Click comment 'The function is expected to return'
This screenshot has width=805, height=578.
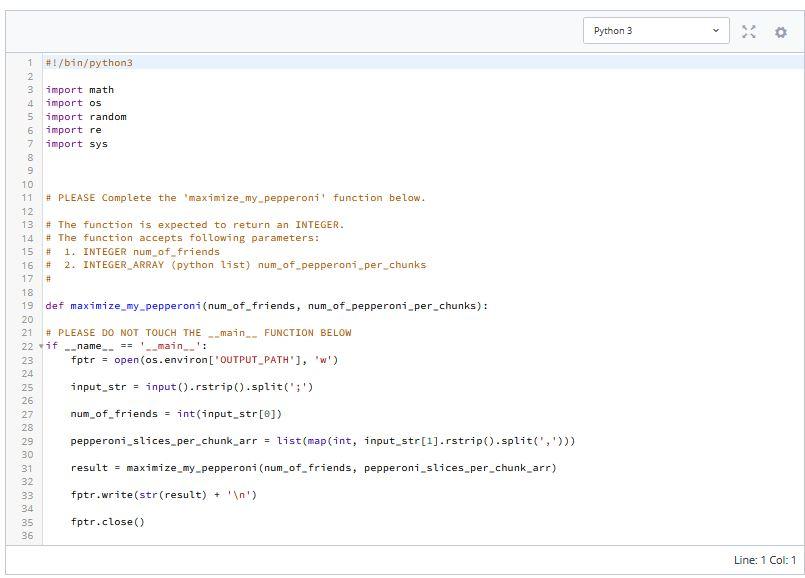click(x=195, y=225)
